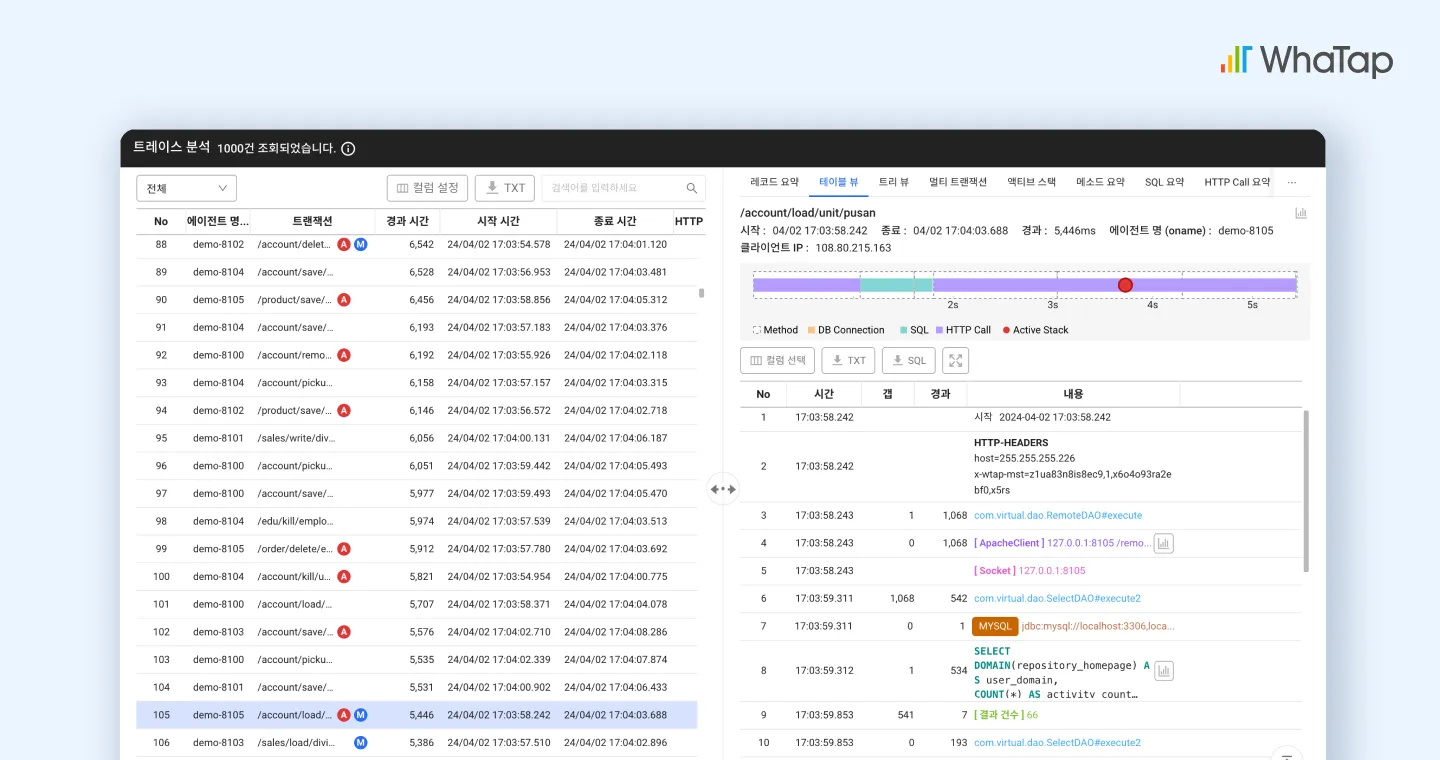
Task: Click chart icon next to SELECT DOMAIN query
Action: (1163, 671)
